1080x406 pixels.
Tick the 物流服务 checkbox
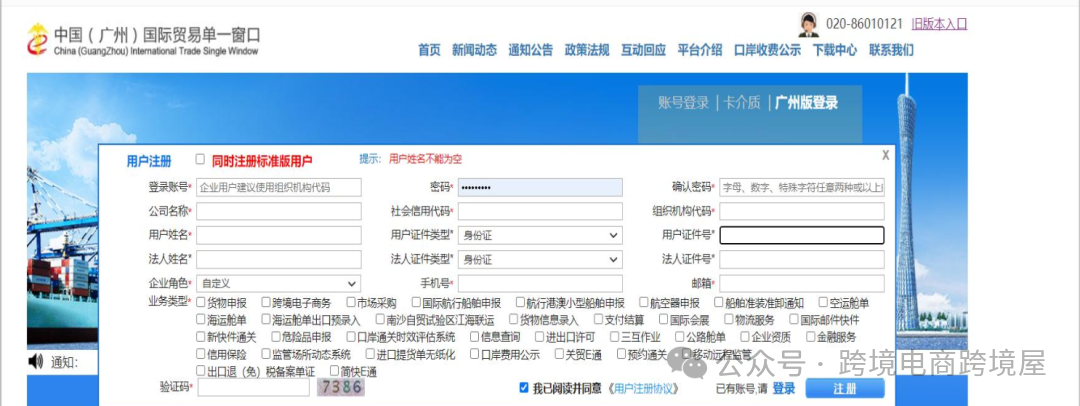tap(728, 319)
